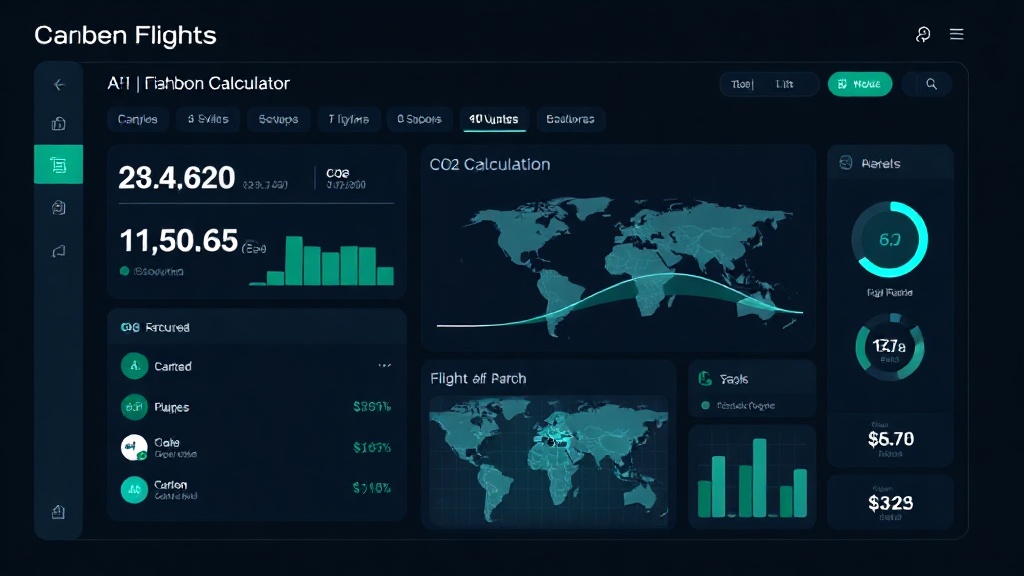Click the bottom sidebar icon
Viewport: 1024px width, 576px height.
(59, 512)
